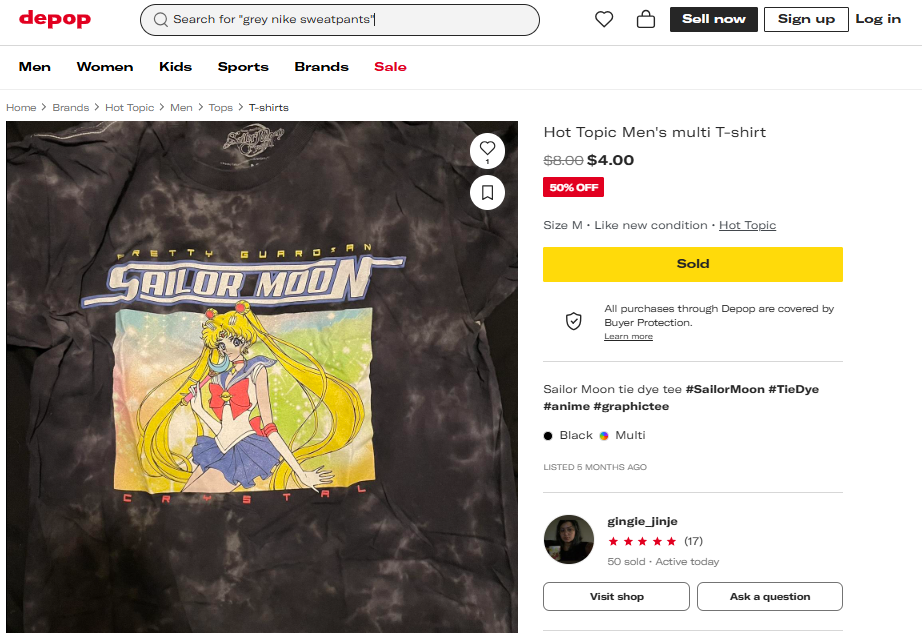Open the Women category menu
Screen dimensions: 922x644
105,67
